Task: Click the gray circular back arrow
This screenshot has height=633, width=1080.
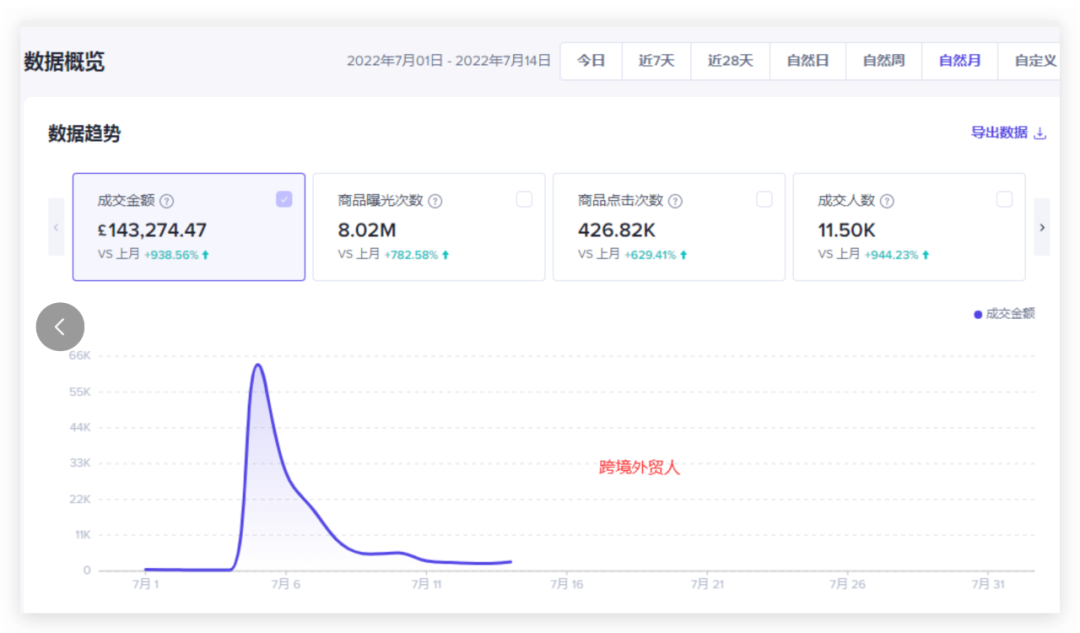Action: tap(60, 326)
